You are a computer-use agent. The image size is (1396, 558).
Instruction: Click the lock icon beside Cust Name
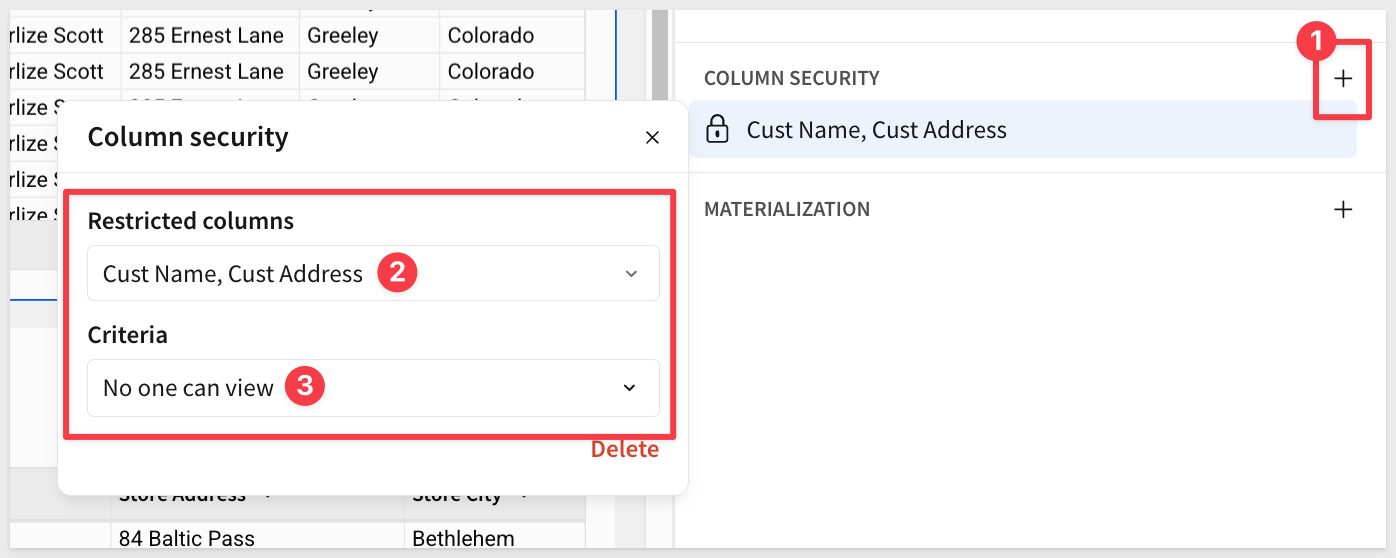point(716,130)
